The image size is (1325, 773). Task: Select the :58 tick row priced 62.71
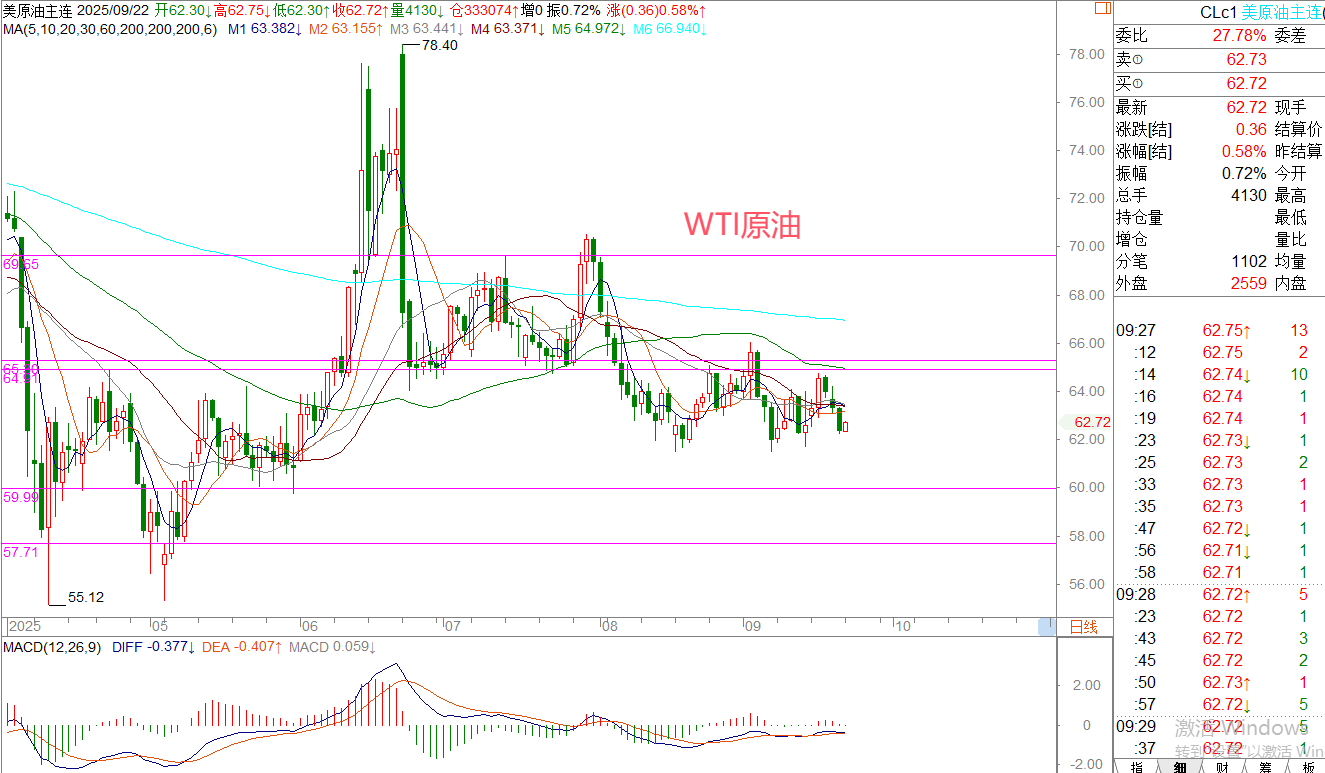click(1214, 572)
